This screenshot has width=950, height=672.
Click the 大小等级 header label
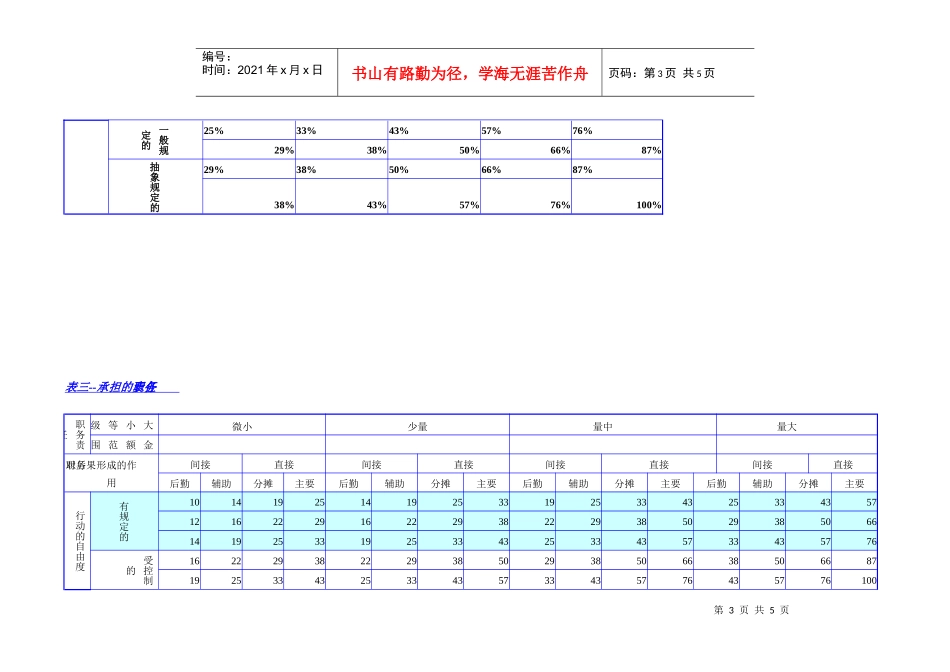(x=123, y=425)
